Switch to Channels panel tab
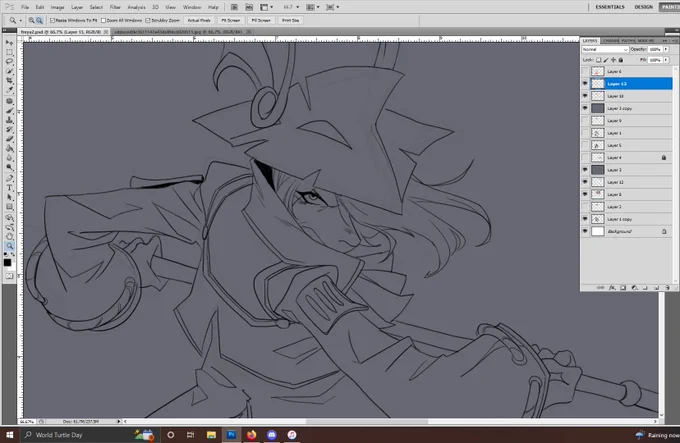 coord(611,41)
